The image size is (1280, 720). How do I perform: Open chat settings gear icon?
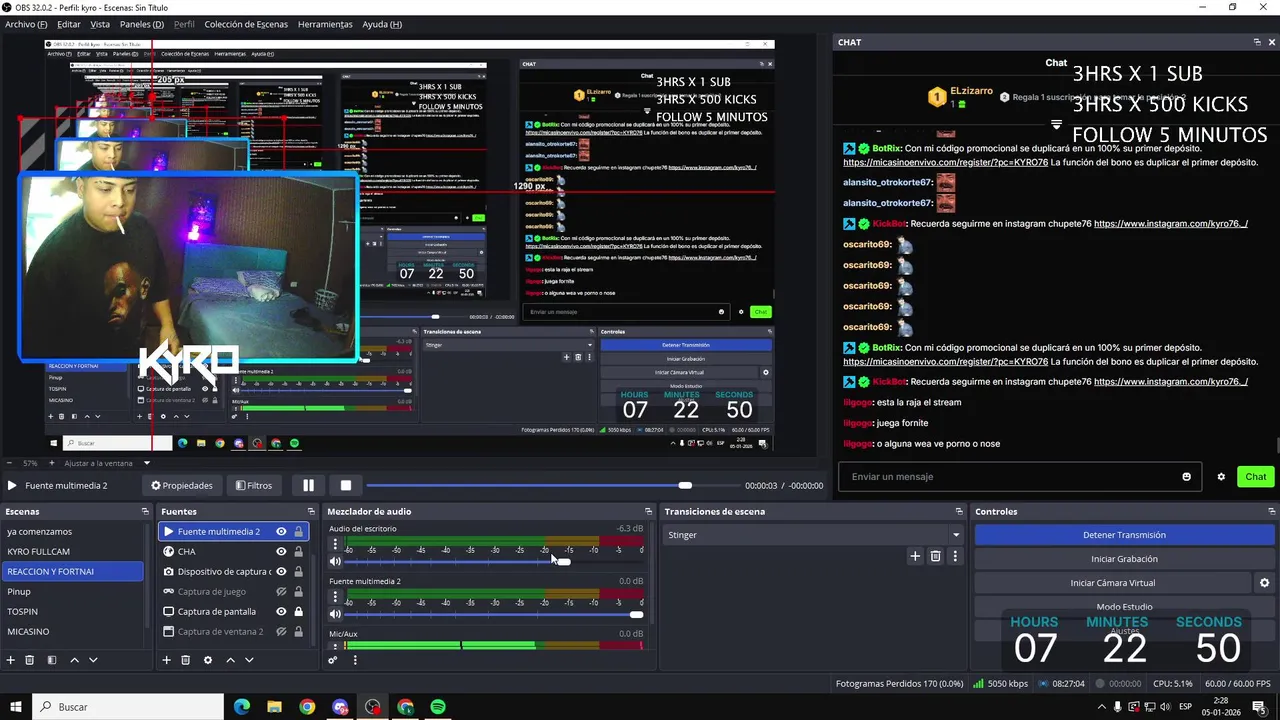1221,477
